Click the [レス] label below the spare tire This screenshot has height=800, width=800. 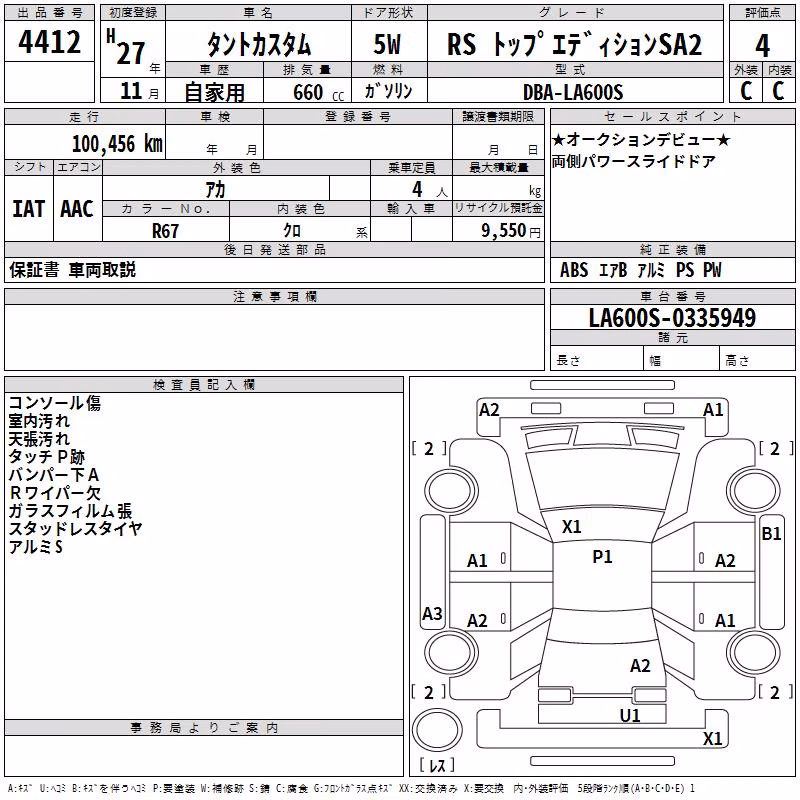[437, 765]
